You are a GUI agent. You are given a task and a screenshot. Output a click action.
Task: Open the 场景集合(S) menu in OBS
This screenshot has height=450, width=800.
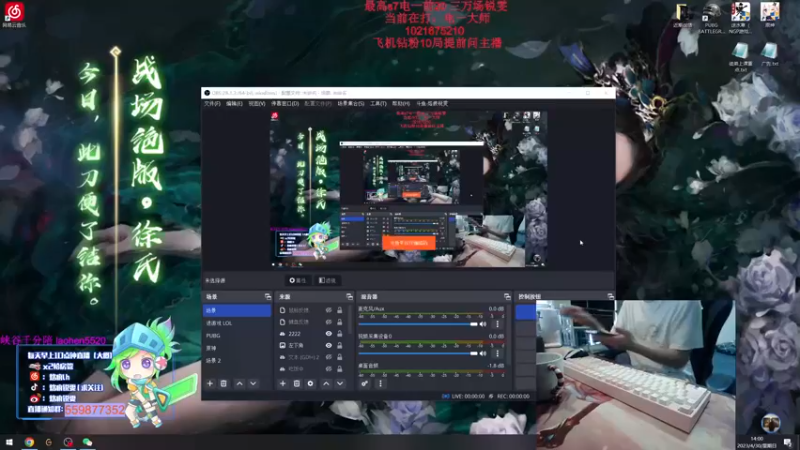click(351, 104)
